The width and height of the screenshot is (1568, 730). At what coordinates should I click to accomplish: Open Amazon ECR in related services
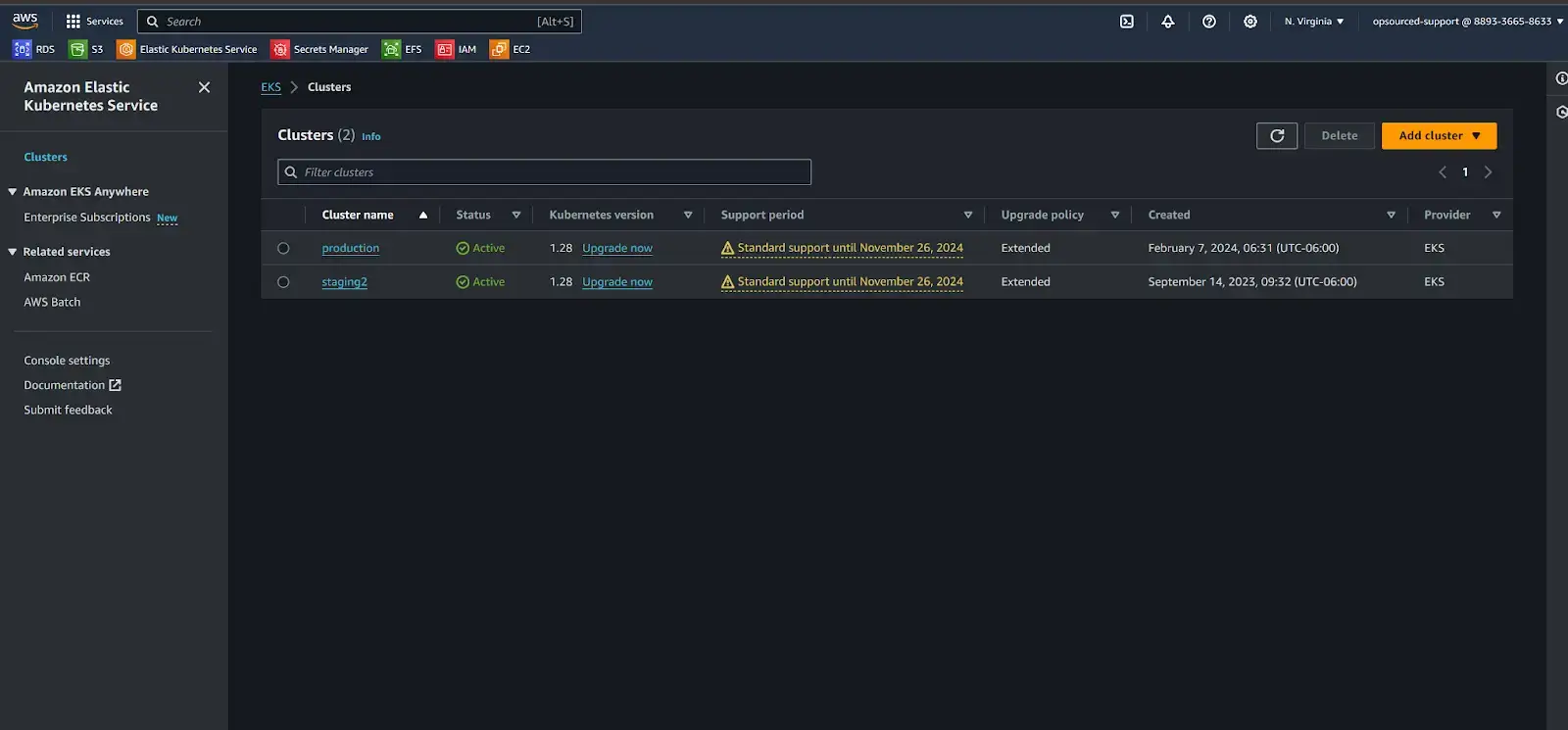[x=57, y=277]
